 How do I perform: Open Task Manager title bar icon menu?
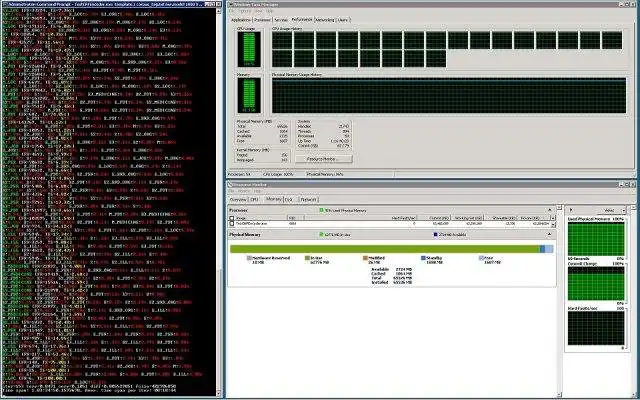tap(231, 4)
